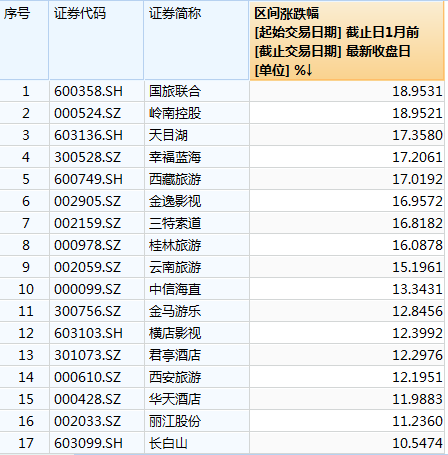Select the 证券代码 column header

[96, 41]
